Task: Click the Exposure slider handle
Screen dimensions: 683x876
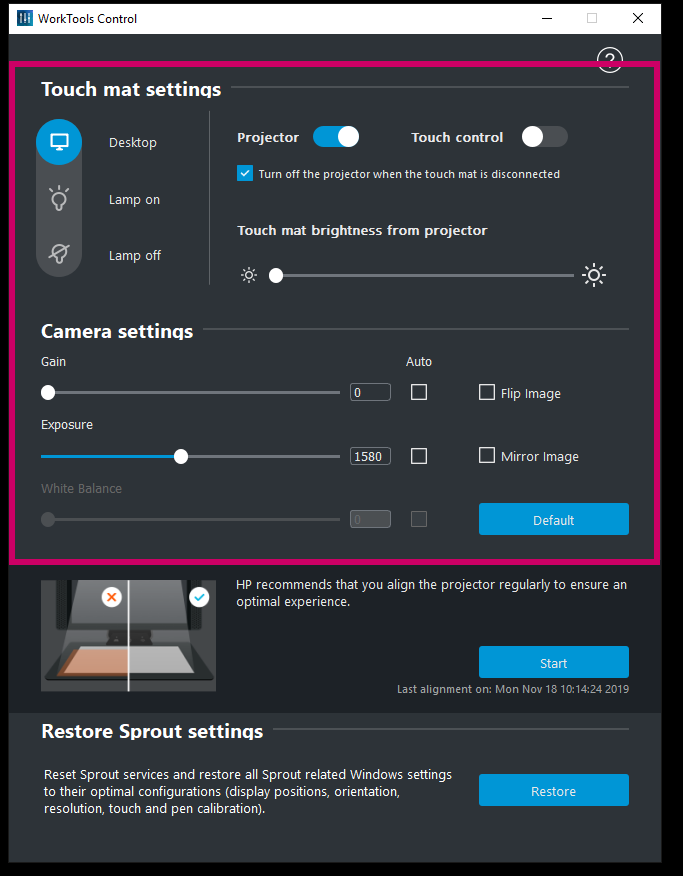Action: pyautogui.click(x=181, y=456)
